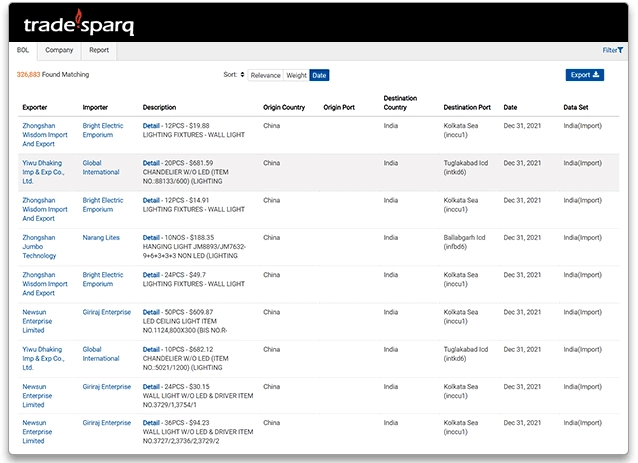Click the Importer column header
The width and height of the screenshot is (638, 463).
click(95, 107)
